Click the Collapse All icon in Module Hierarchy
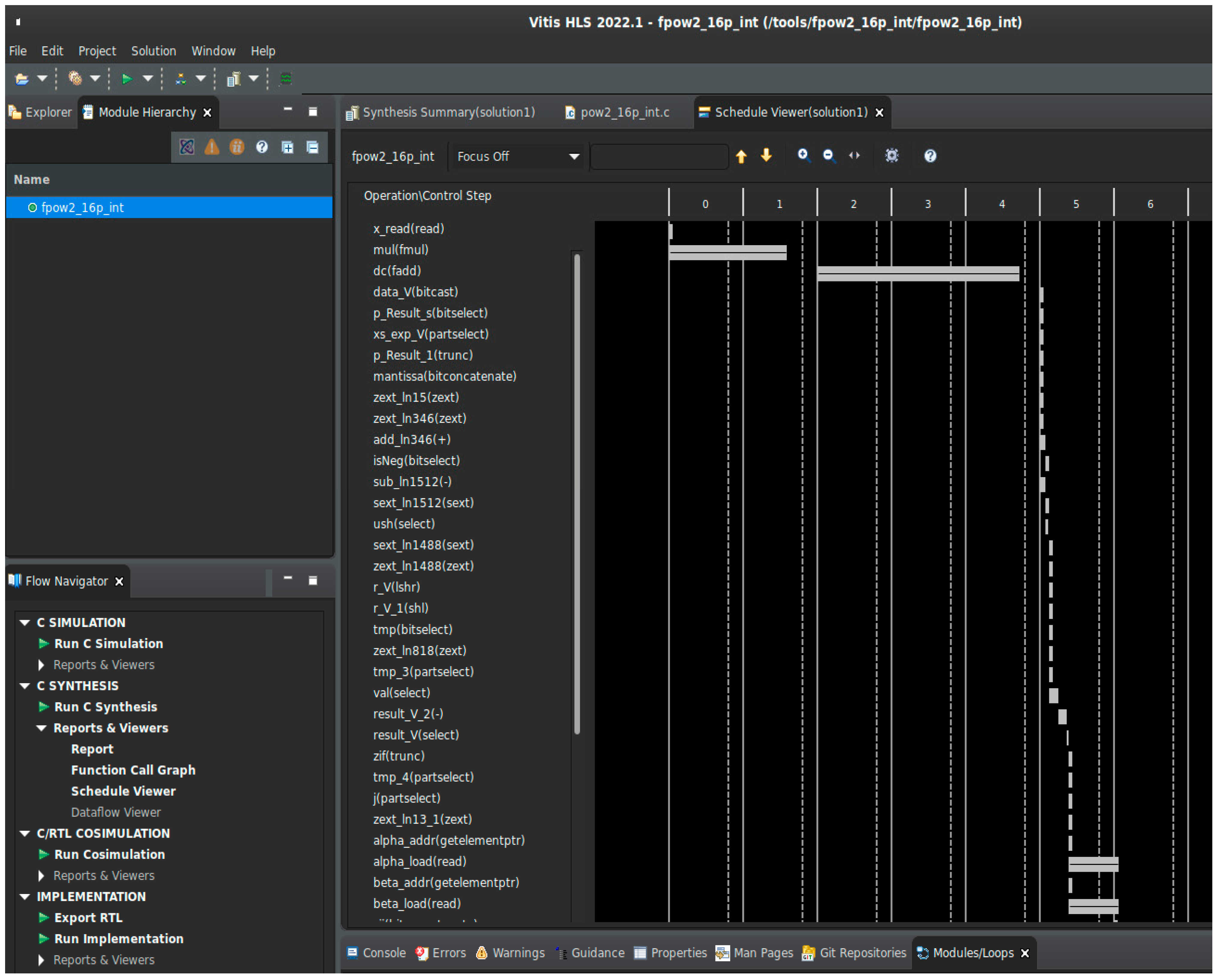The image size is (1221, 980). click(x=313, y=147)
